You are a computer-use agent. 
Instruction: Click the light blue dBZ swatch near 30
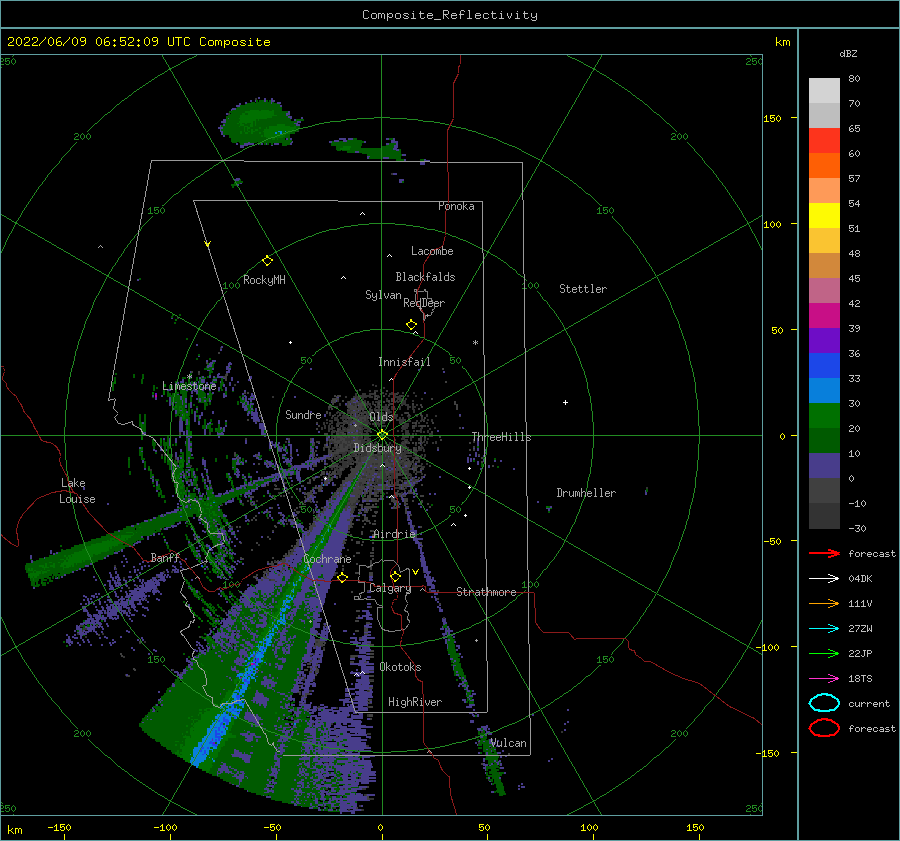(824, 391)
